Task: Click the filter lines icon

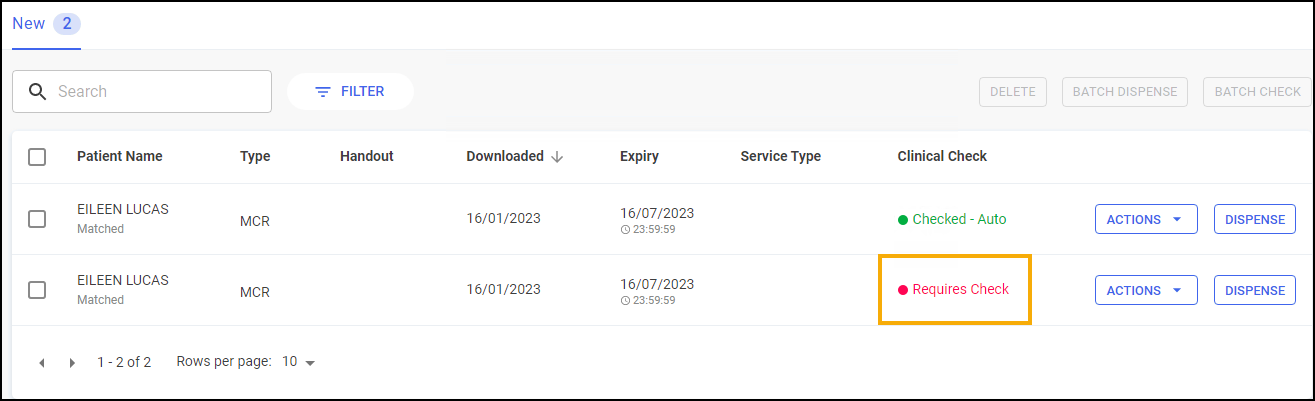Action: [323, 92]
